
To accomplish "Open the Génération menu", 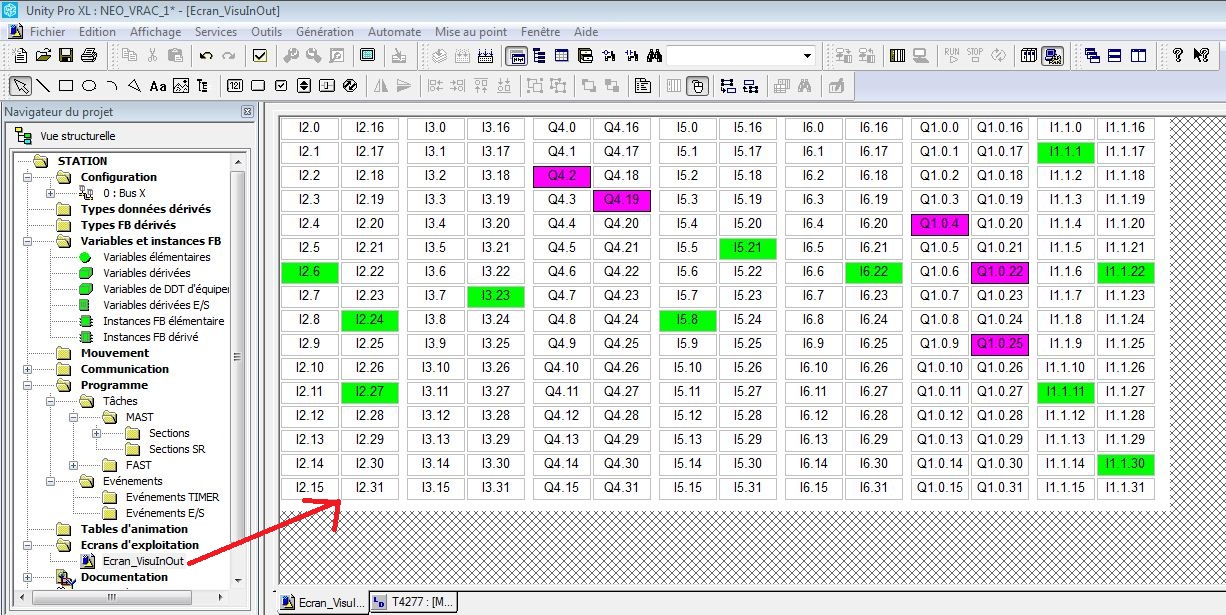I will pos(324,32).
